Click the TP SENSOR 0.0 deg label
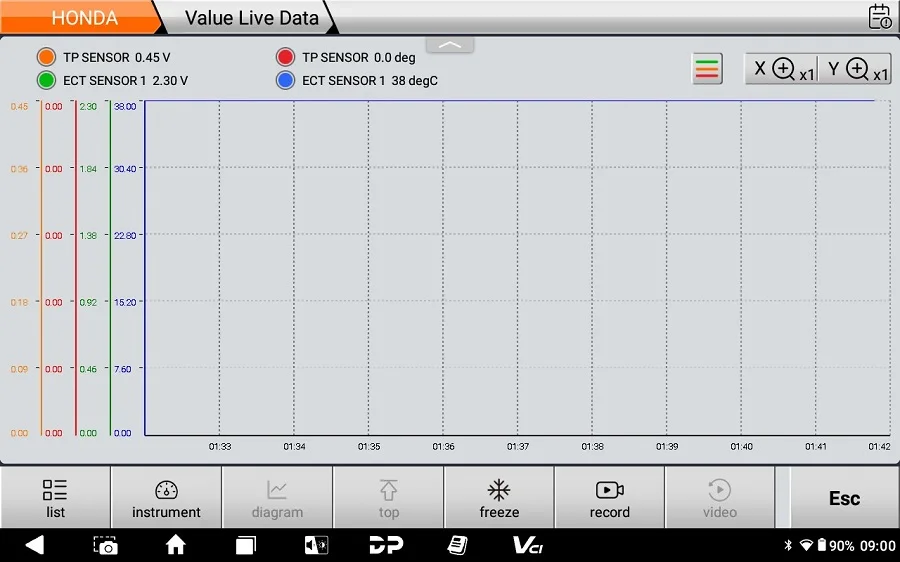900x562 pixels. (x=359, y=57)
